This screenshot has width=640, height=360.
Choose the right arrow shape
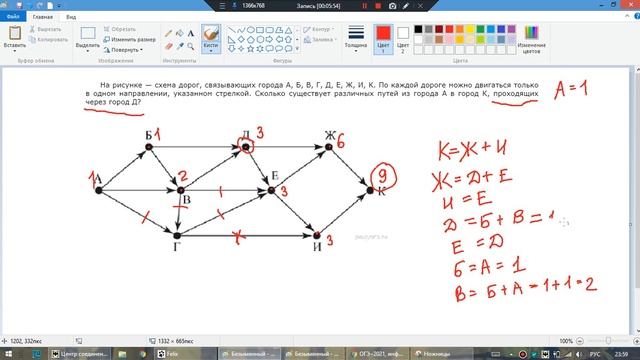(269, 40)
